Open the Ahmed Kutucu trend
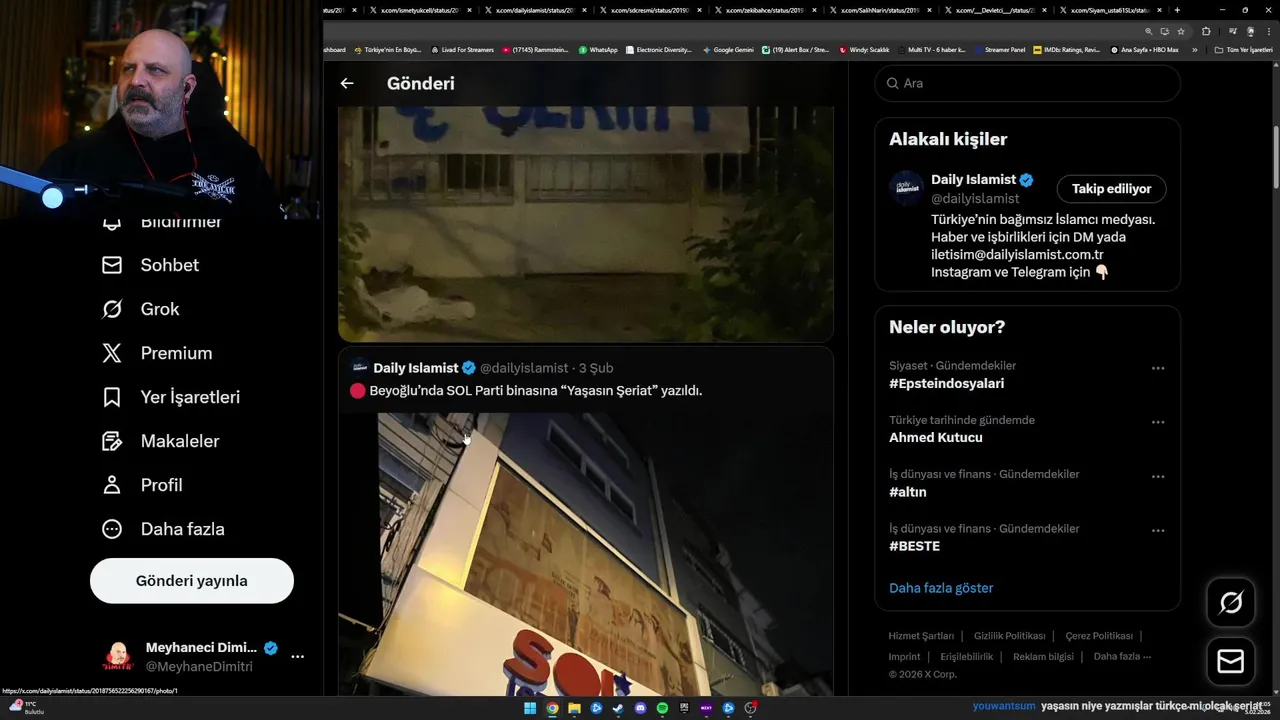This screenshot has width=1280, height=720. [x=936, y=438]
